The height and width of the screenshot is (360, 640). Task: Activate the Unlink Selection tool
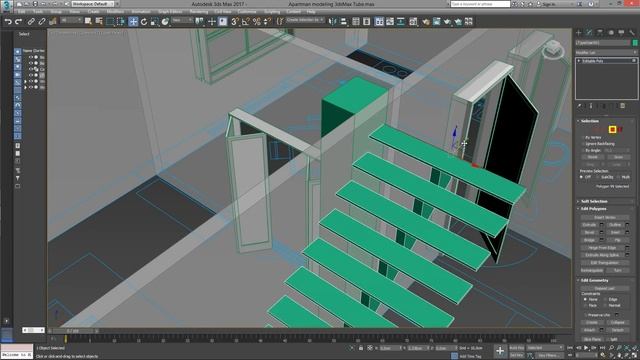point(42,22)
